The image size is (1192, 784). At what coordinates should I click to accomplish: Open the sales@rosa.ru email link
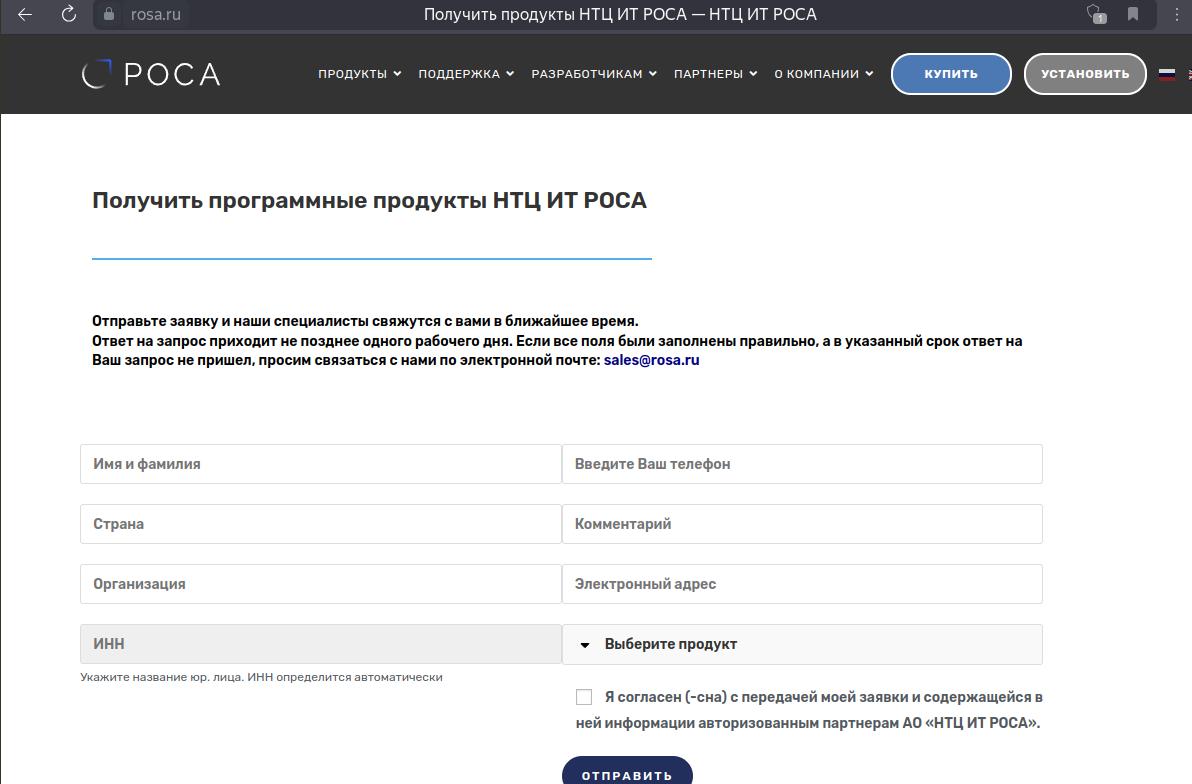[651, 360]
